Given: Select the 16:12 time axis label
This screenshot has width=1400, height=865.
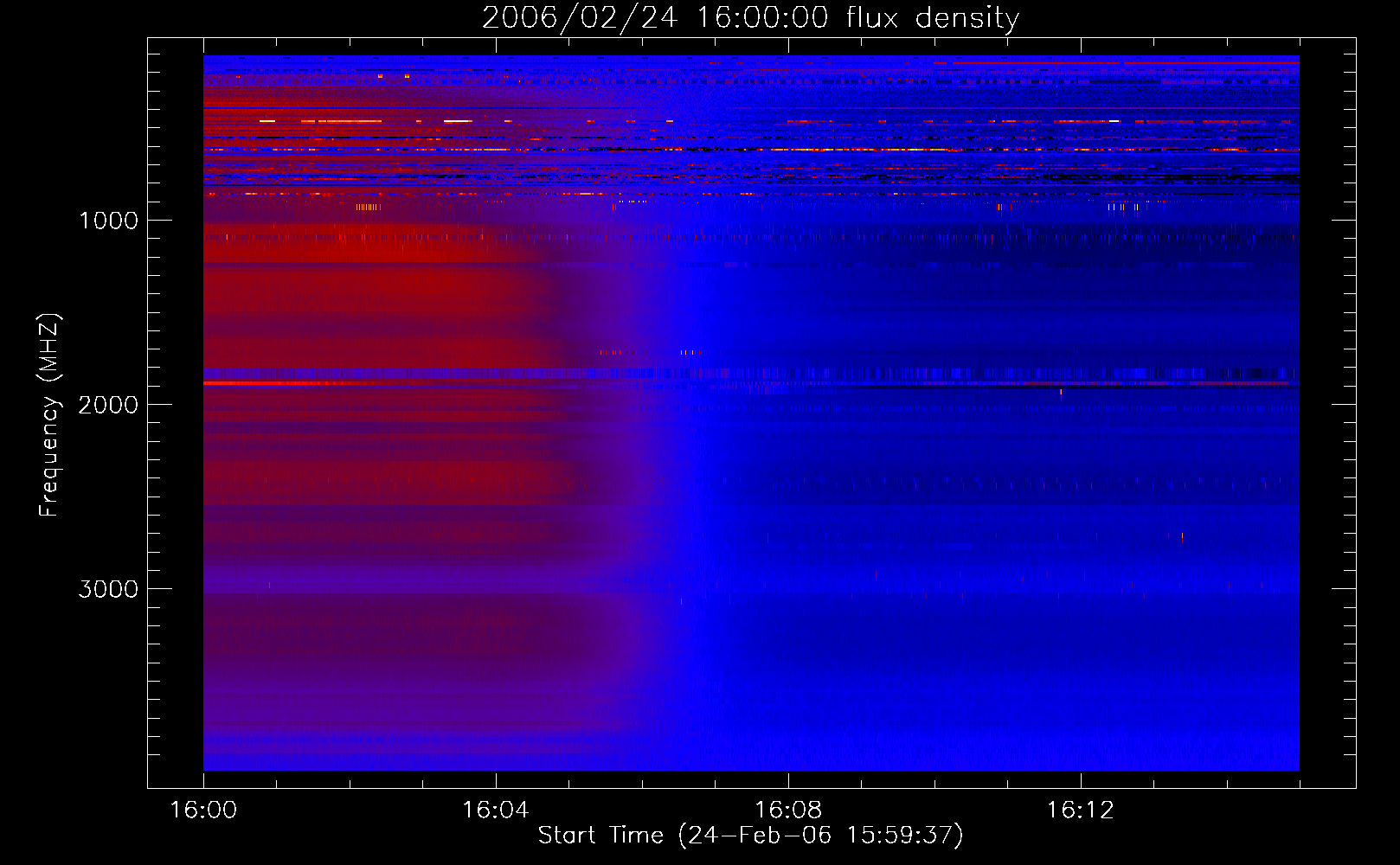Looking at the screenshot, I should click(1081, 811).
